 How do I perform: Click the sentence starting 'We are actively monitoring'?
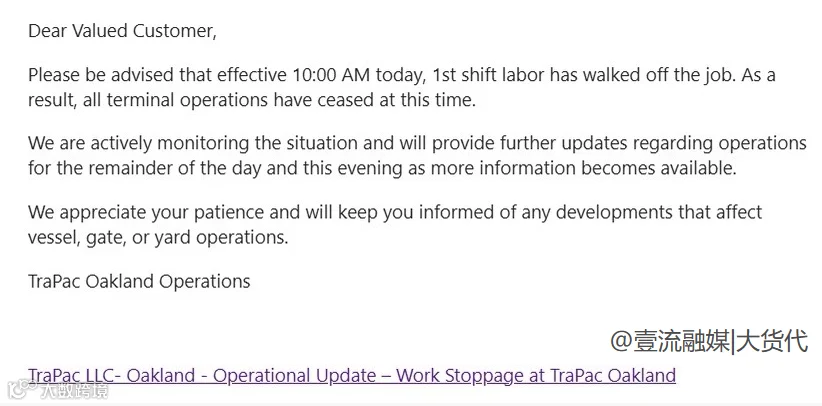pos(417,155)
